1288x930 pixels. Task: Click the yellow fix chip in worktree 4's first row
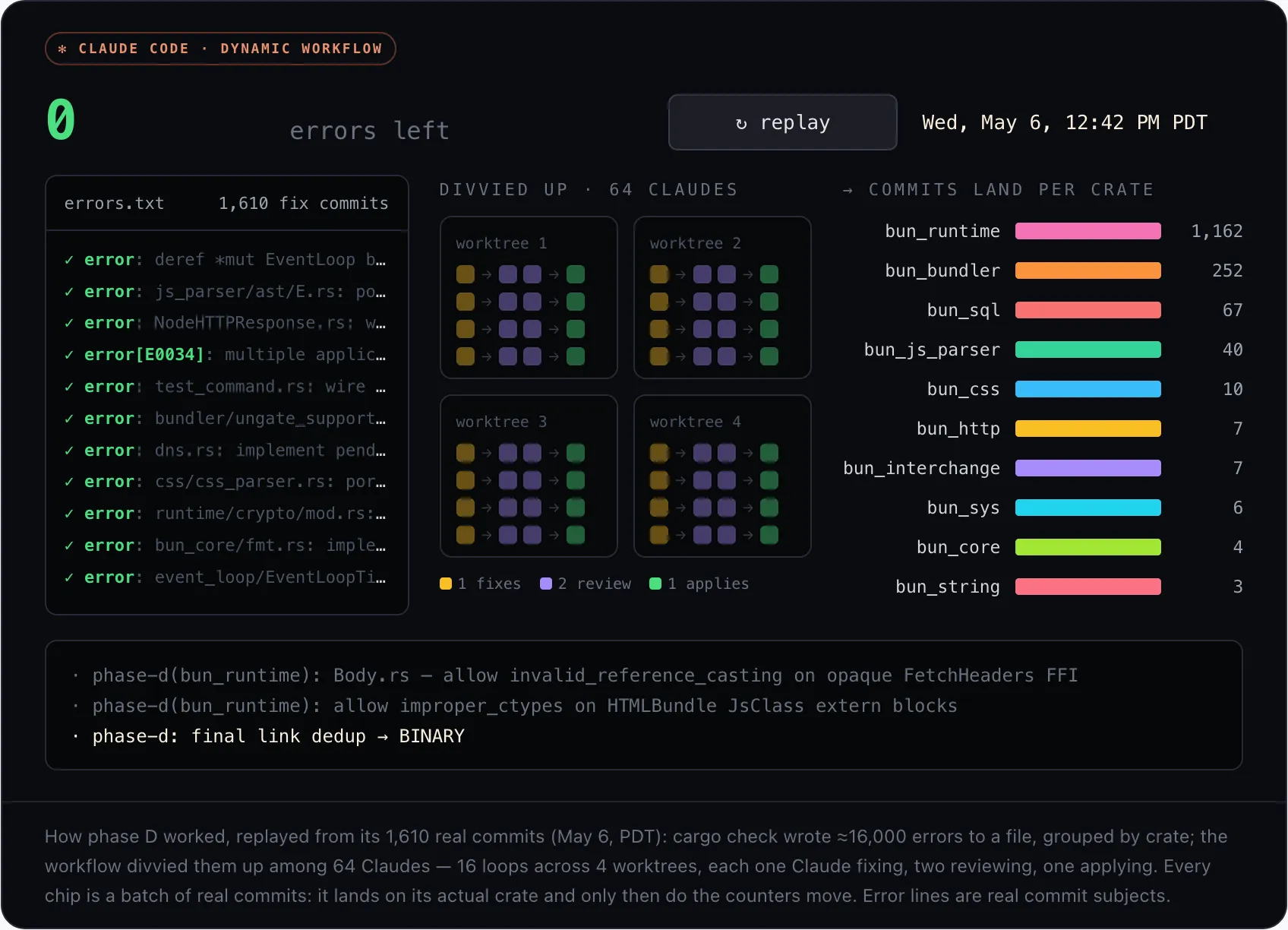pyautogui.click(x=659, y=453)
